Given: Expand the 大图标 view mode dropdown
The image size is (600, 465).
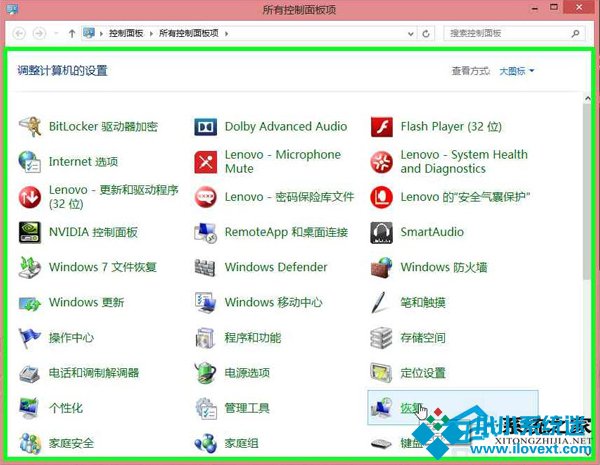Looking at the screenshot, I should [517, 71].
